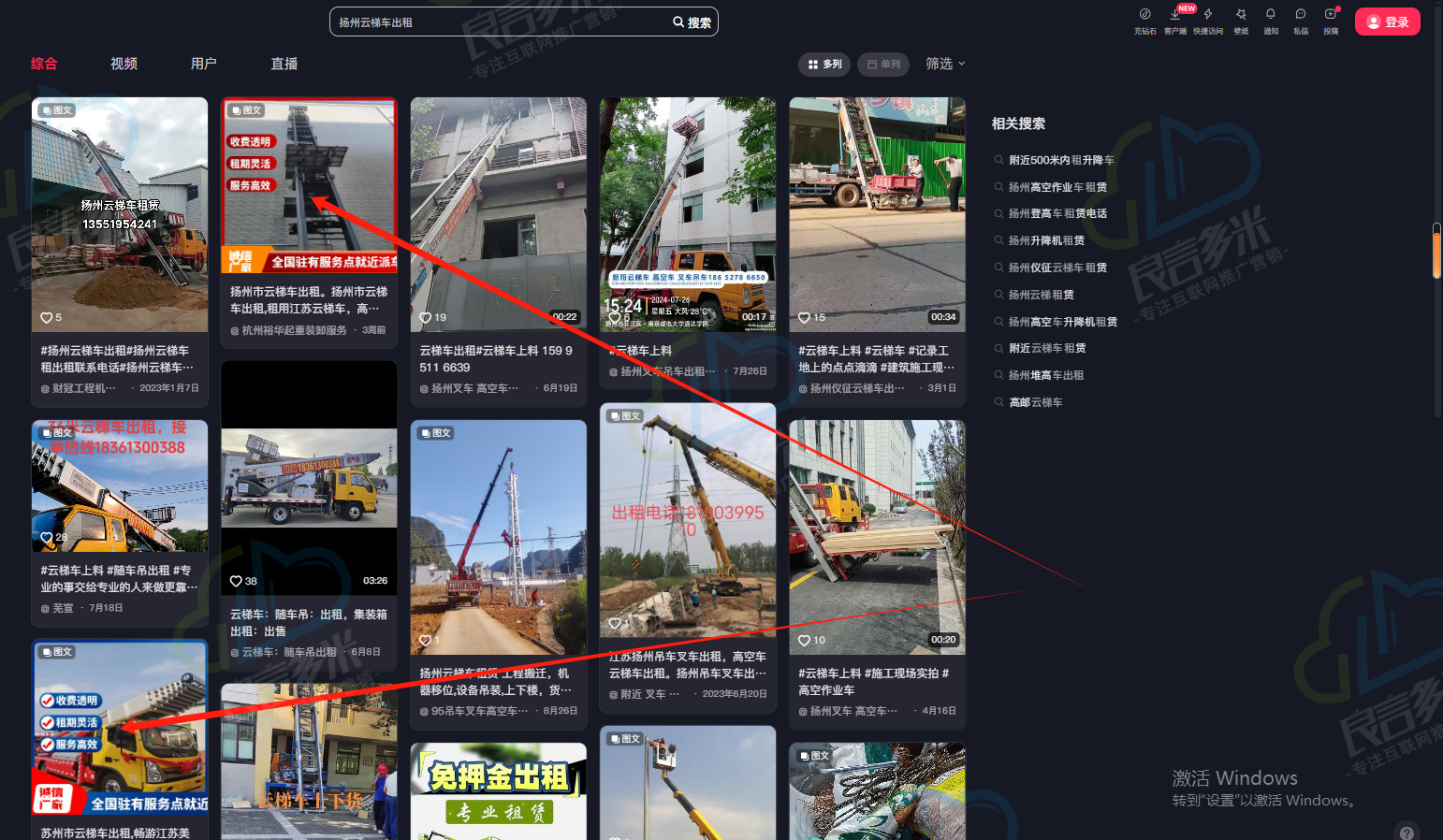Click the help question mark icon
Image resolution: width=1443 pixels, height=840 pixels.
[x=1406, y=831]
